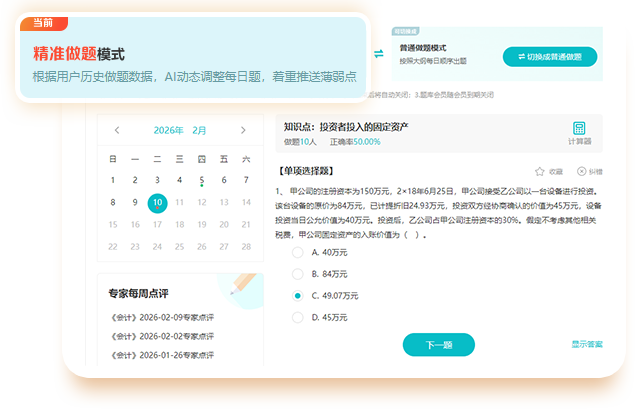Image resolution: width=635 pixels, height=409 pixels.
Task: Open the 2026年 2月 month picker
Action: [180, 130]
